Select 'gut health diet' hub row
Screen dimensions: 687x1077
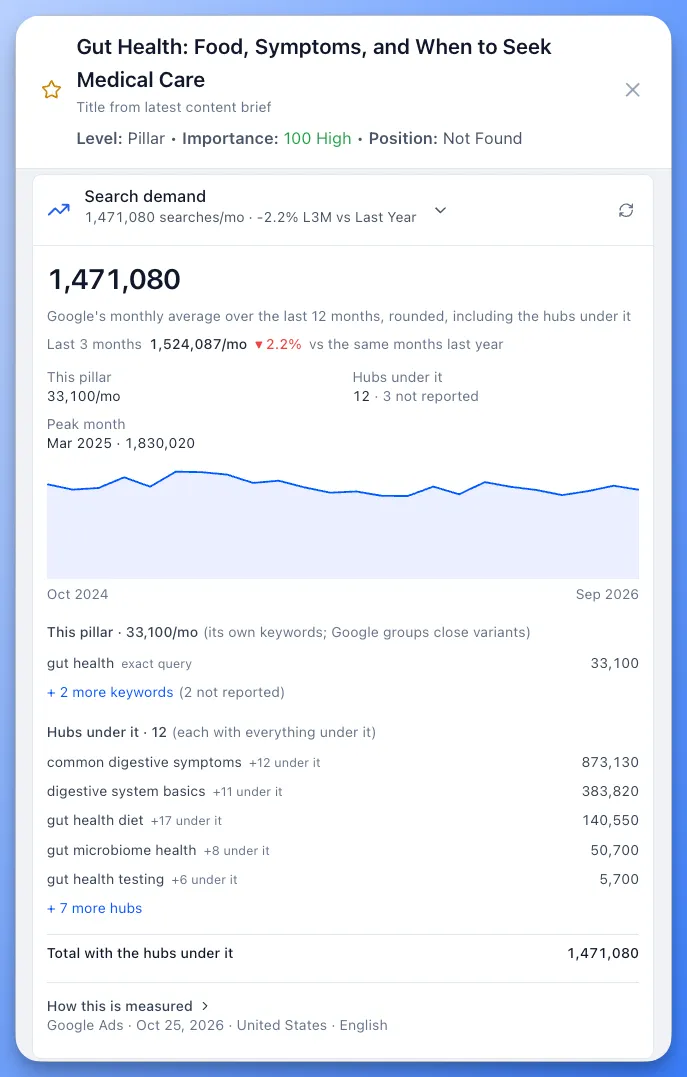point(343,820)
